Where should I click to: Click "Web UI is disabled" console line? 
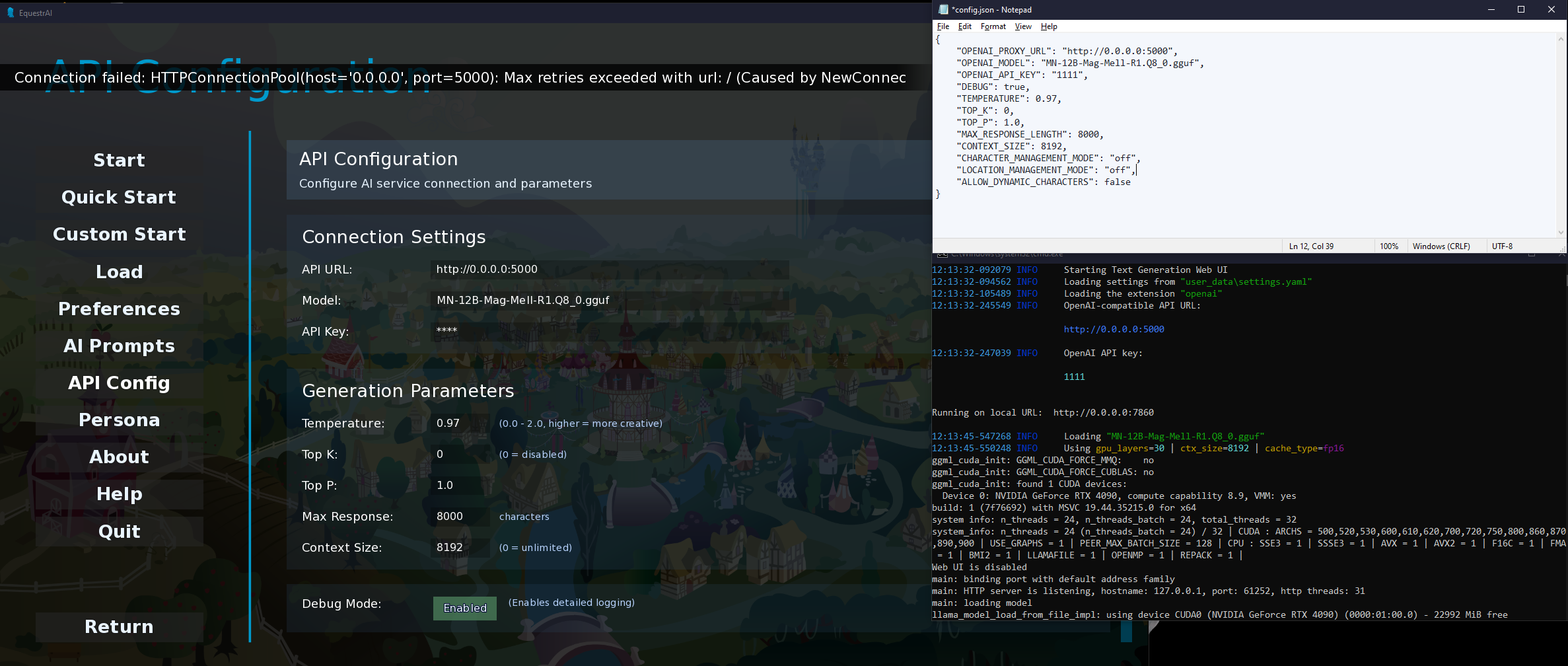coord(980,568)
